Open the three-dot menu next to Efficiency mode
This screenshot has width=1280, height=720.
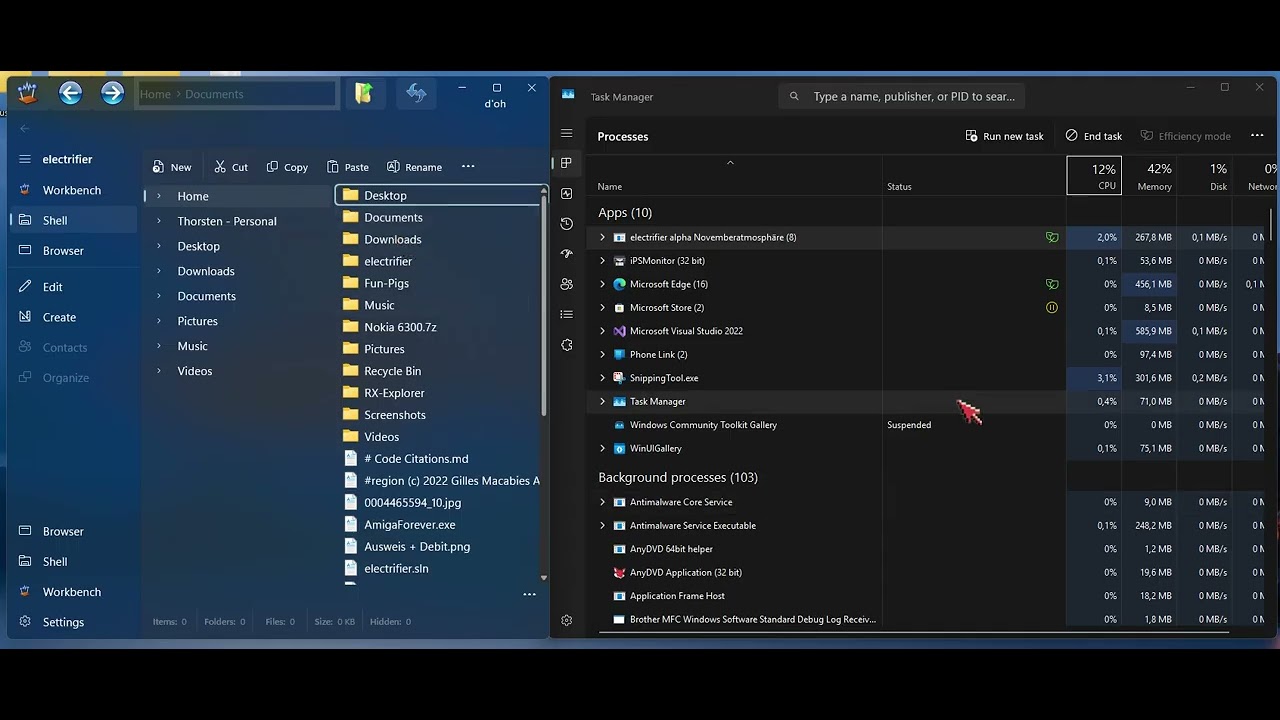(x=1257, y=136)
